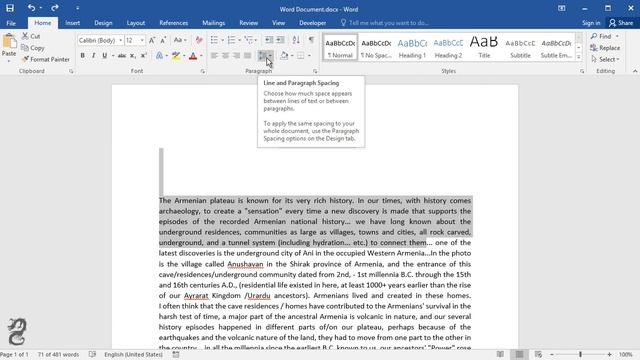Decrease the font size with Shrink Font

tap(163, 40)
